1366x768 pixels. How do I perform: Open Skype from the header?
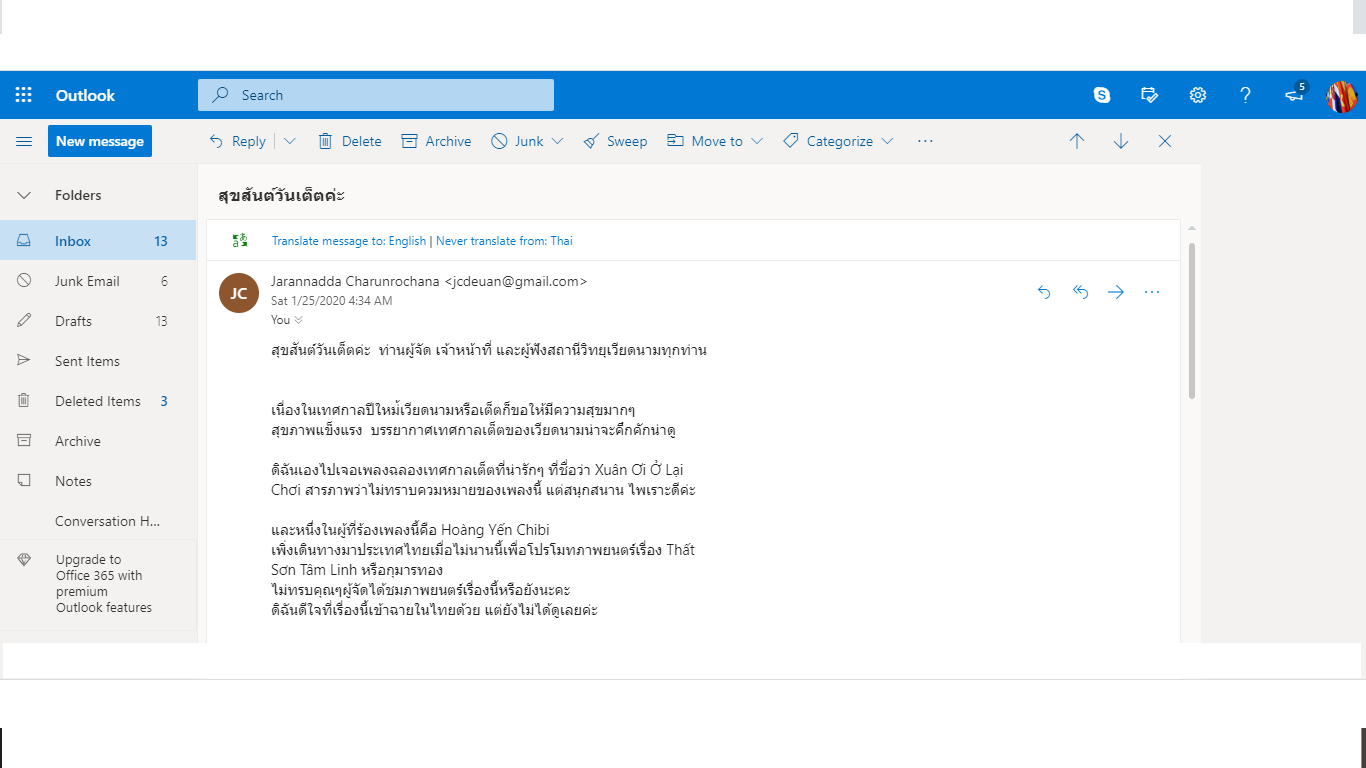click(x=1102, y=95)
